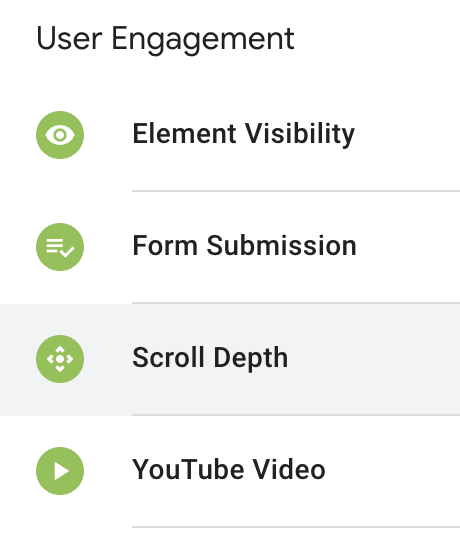The width and height of the screenshot is (460, 552).
Task: Click empty area of gray Scroll Depth row
Action: [x=373, y=359]
